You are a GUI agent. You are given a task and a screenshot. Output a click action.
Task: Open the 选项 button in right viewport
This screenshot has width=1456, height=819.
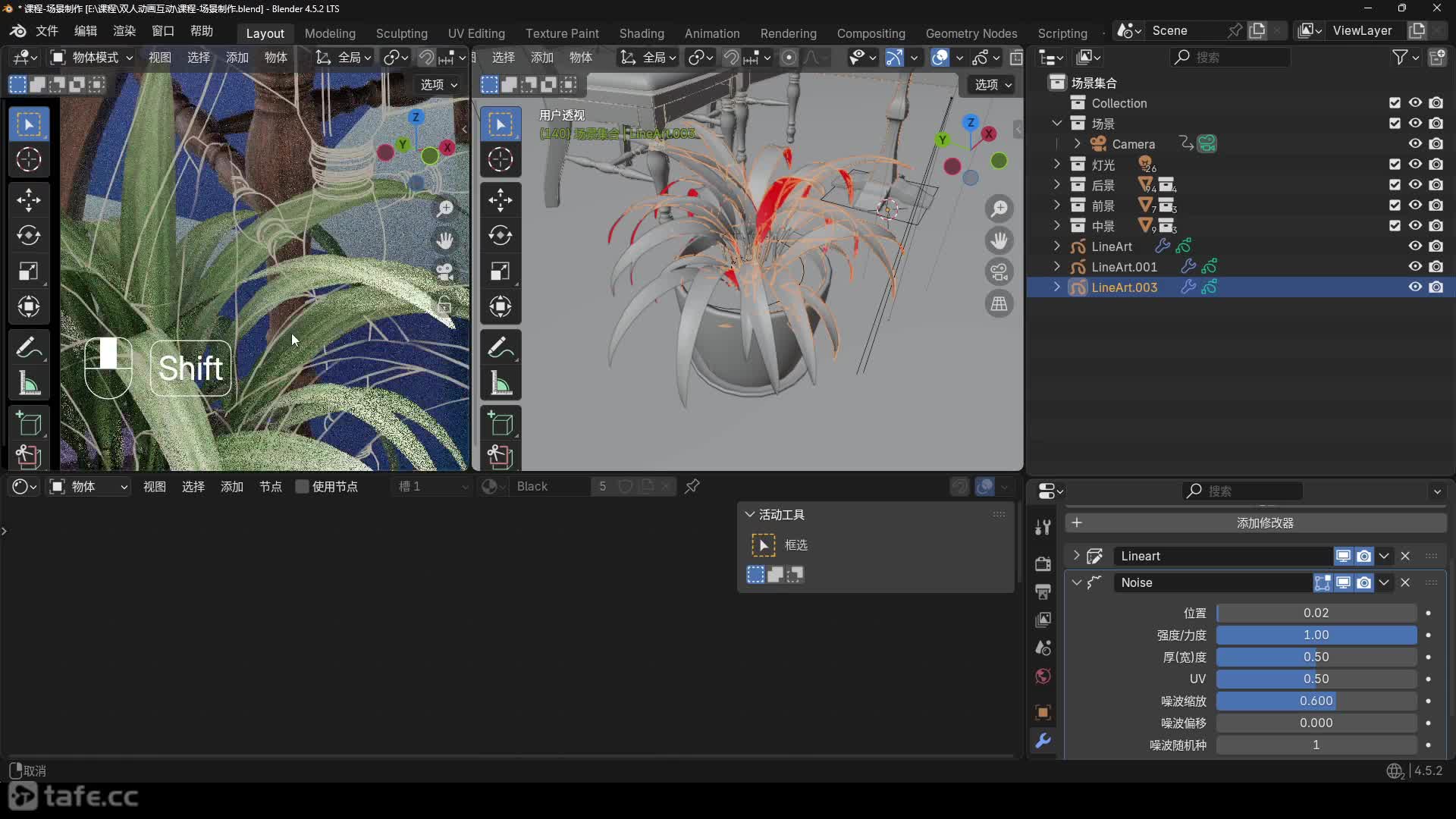[992, 85]
